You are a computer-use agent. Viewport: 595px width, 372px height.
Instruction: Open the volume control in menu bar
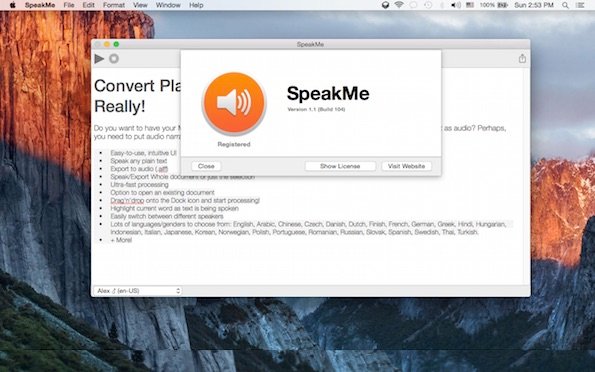456,5
